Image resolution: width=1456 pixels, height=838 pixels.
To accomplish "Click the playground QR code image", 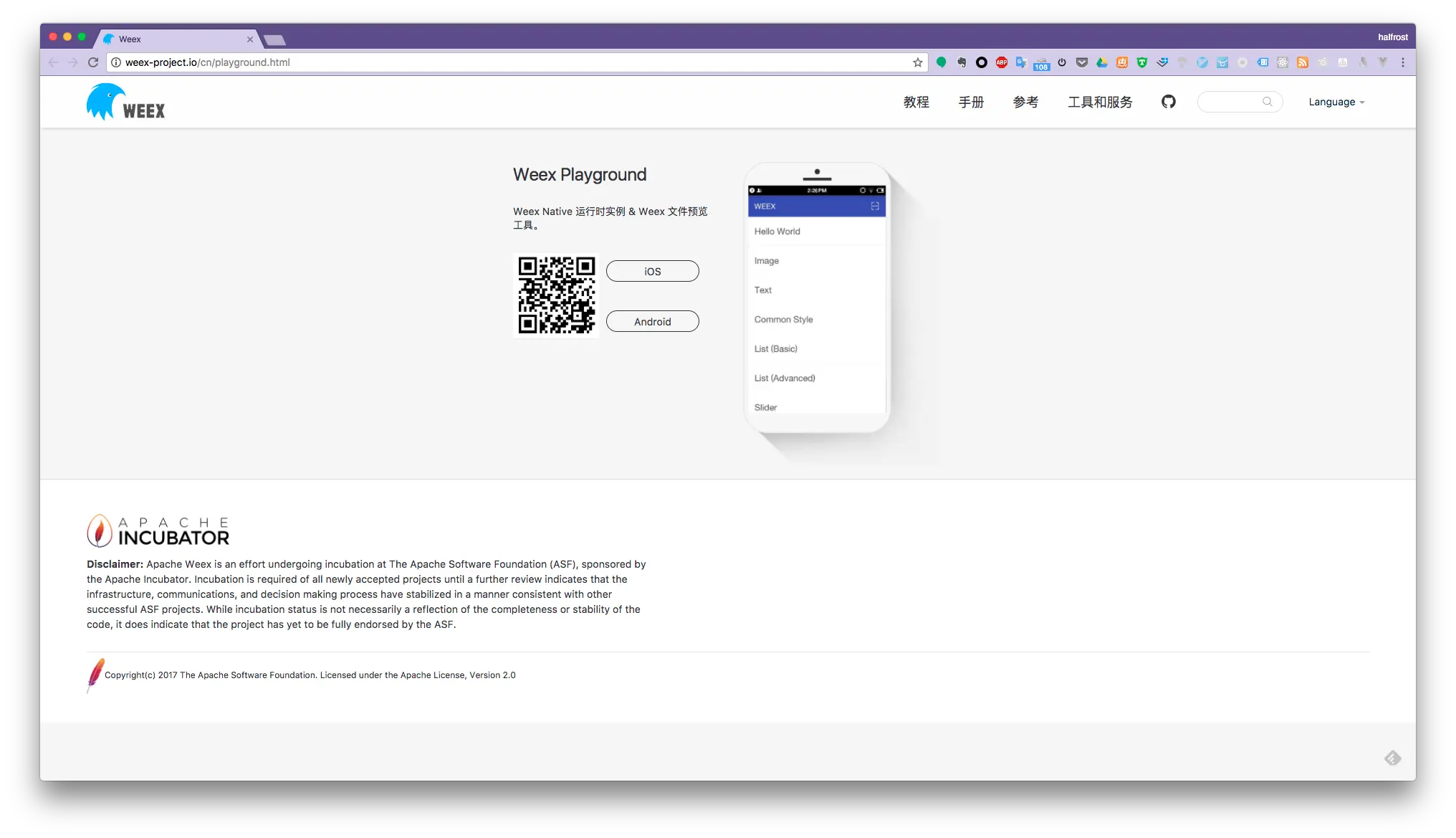I will coord(557,295).
